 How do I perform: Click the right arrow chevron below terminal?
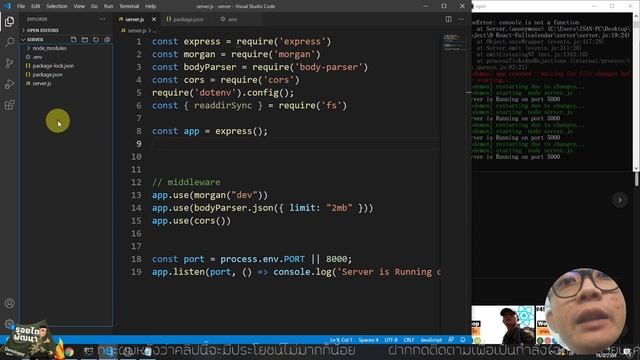coord(620,200)
